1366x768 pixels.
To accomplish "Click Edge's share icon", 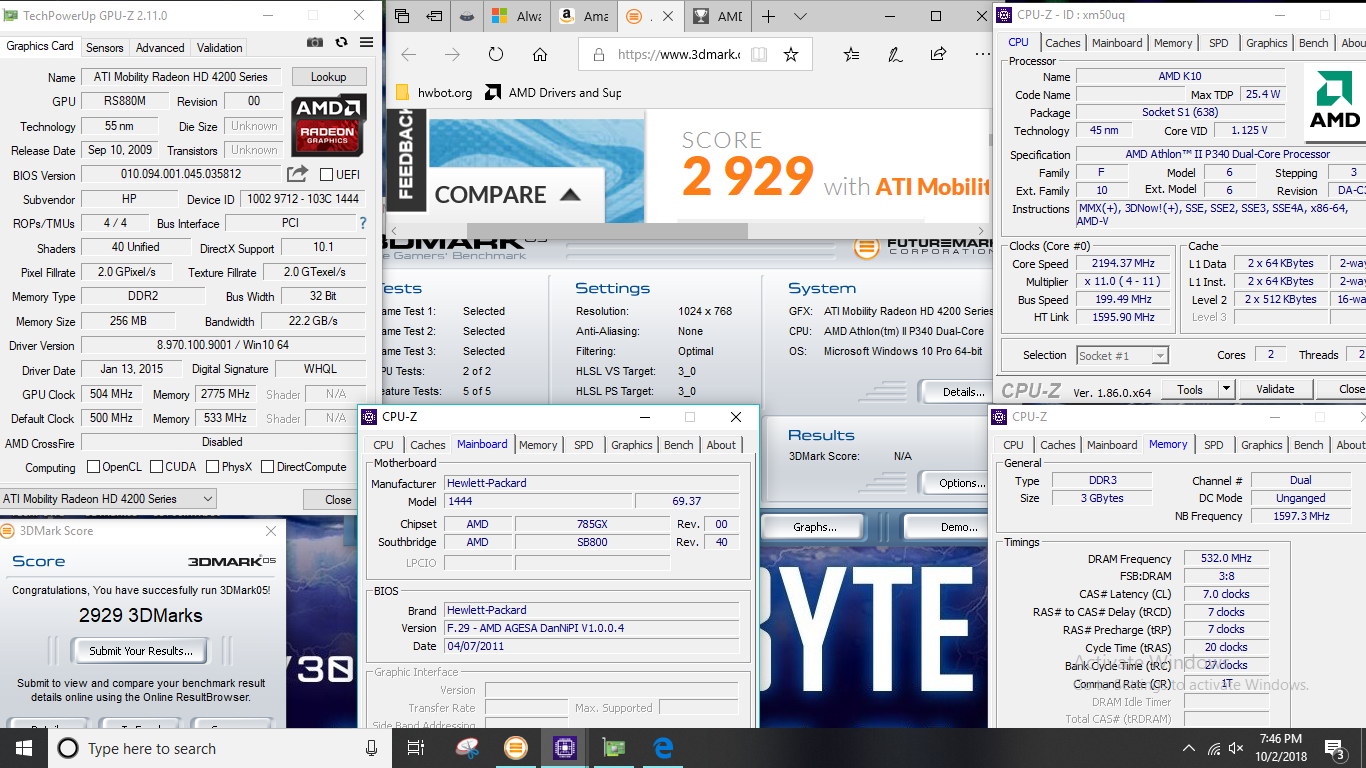I will (938, 55).
